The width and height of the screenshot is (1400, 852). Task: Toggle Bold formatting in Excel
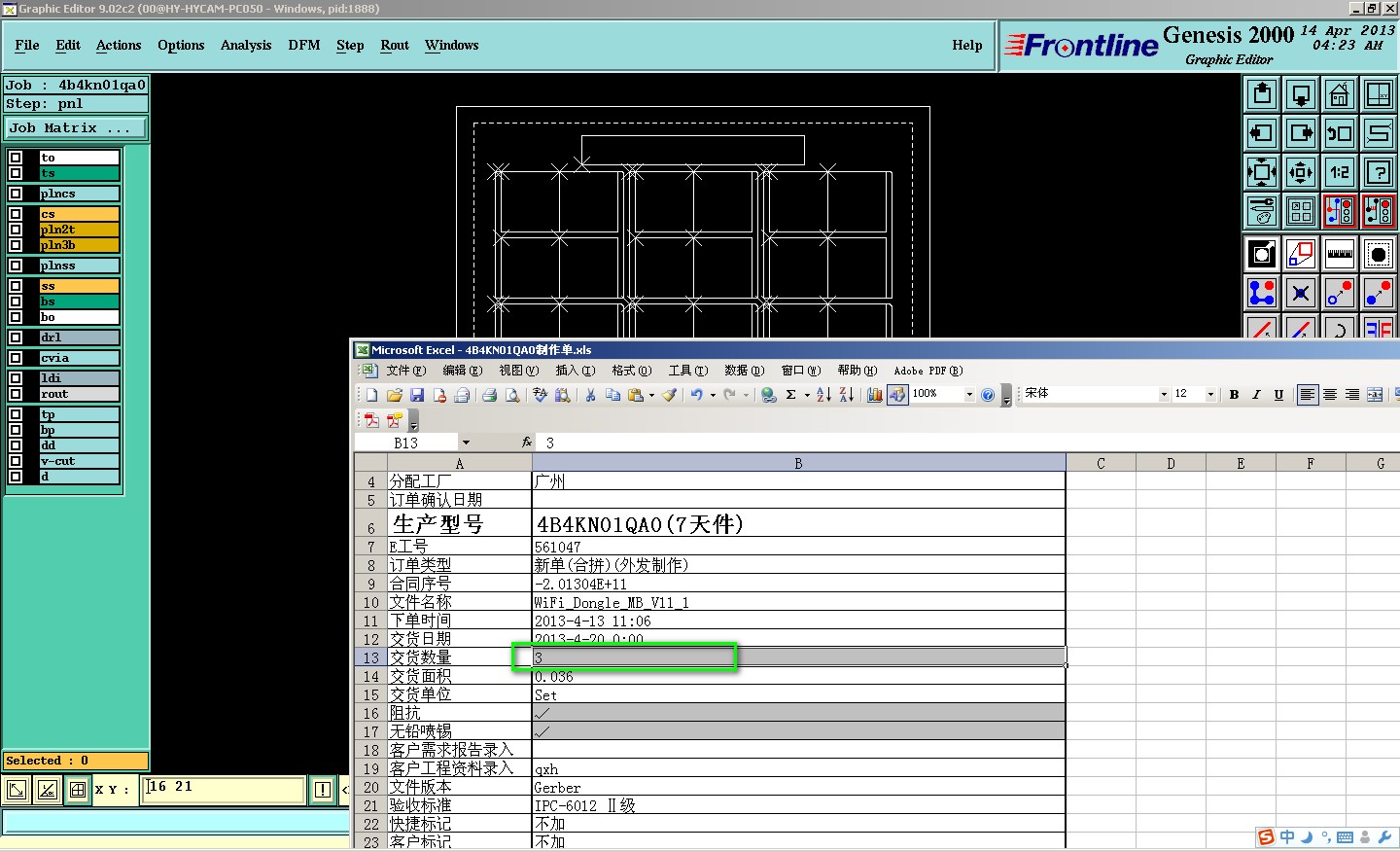coord(1234,394)
